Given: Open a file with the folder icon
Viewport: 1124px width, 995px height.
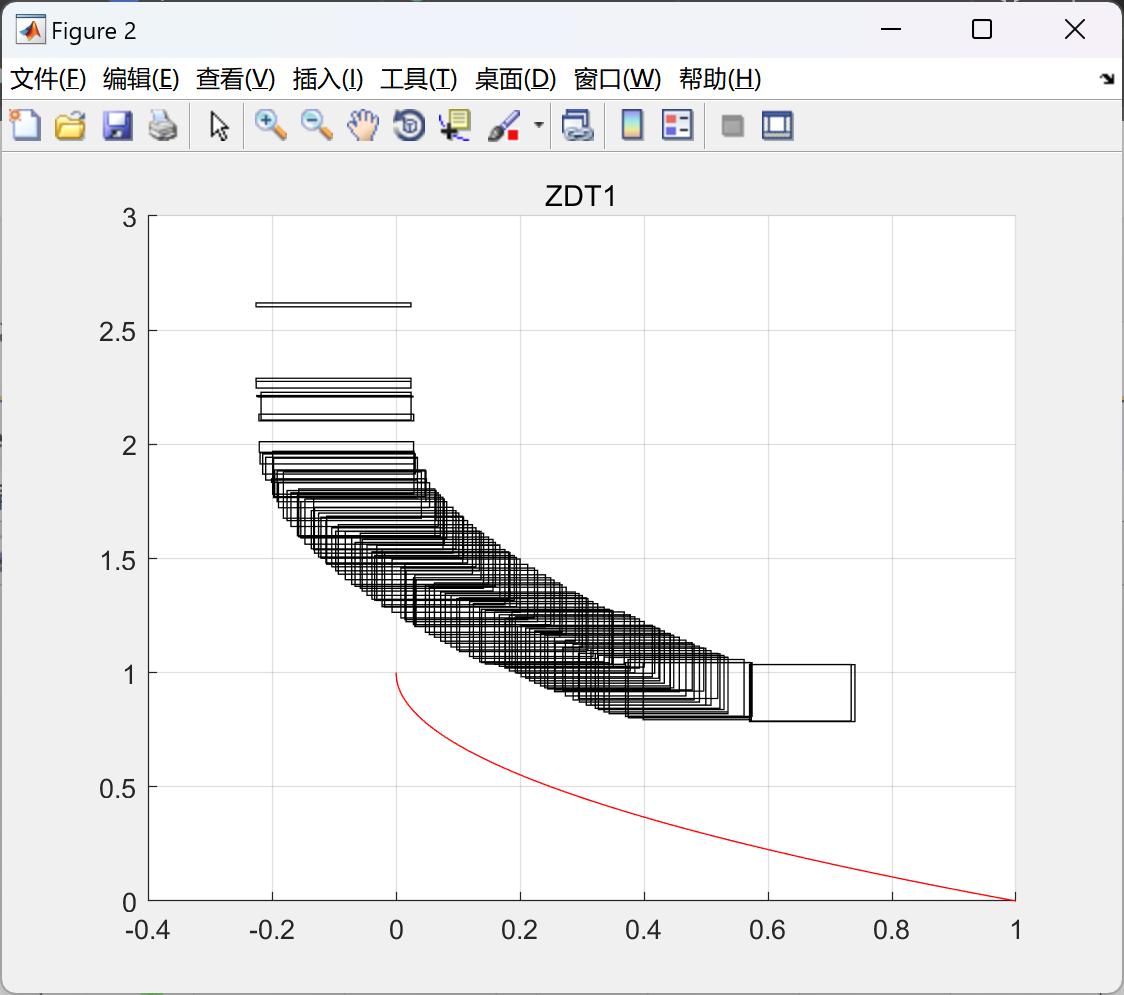Looking at the screenshot, I should point(70,125).
